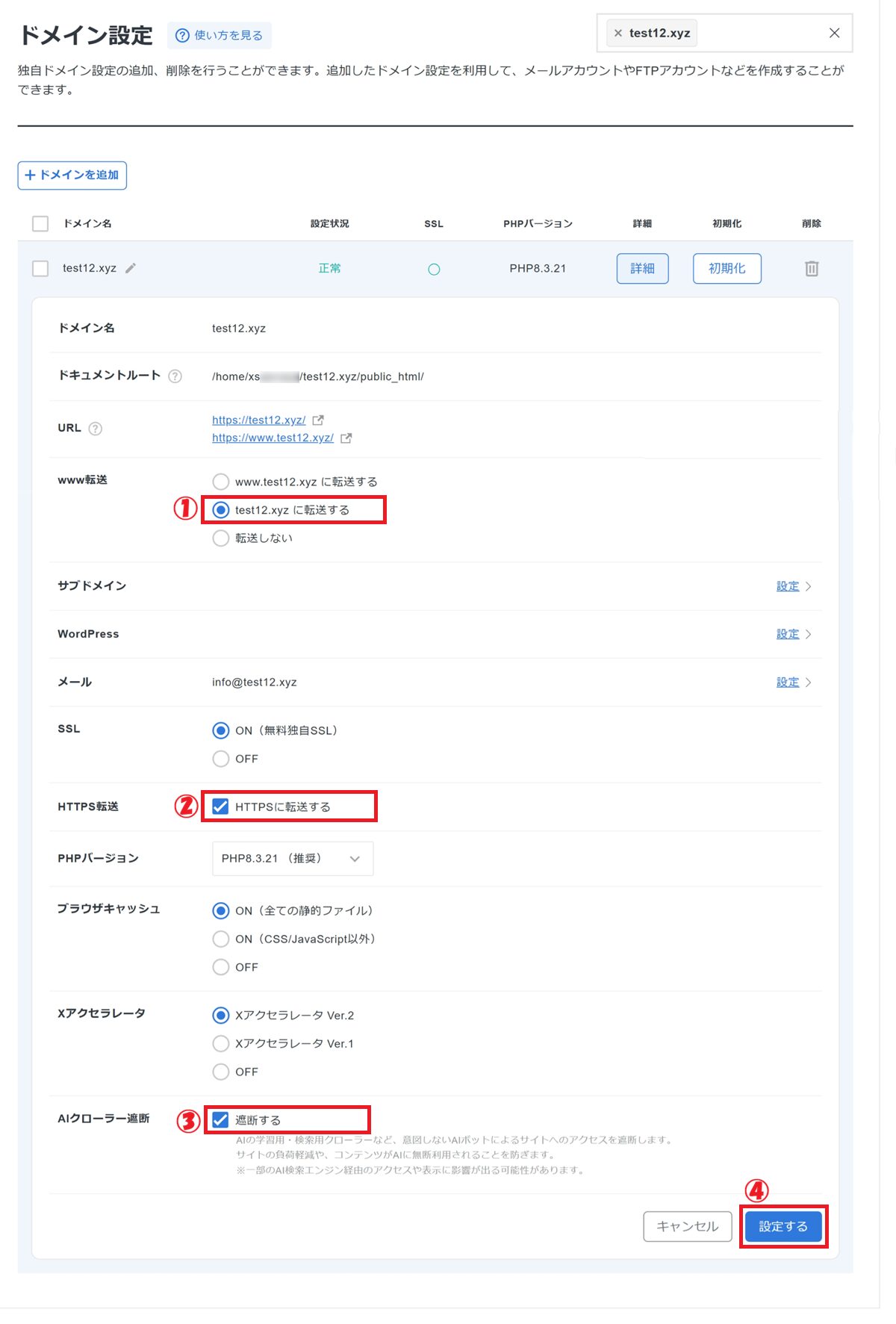Viewport: 896px width, 1324px height.
Task: Open the PHPバージョン dropdown
Action: click(x=292, y=859)
